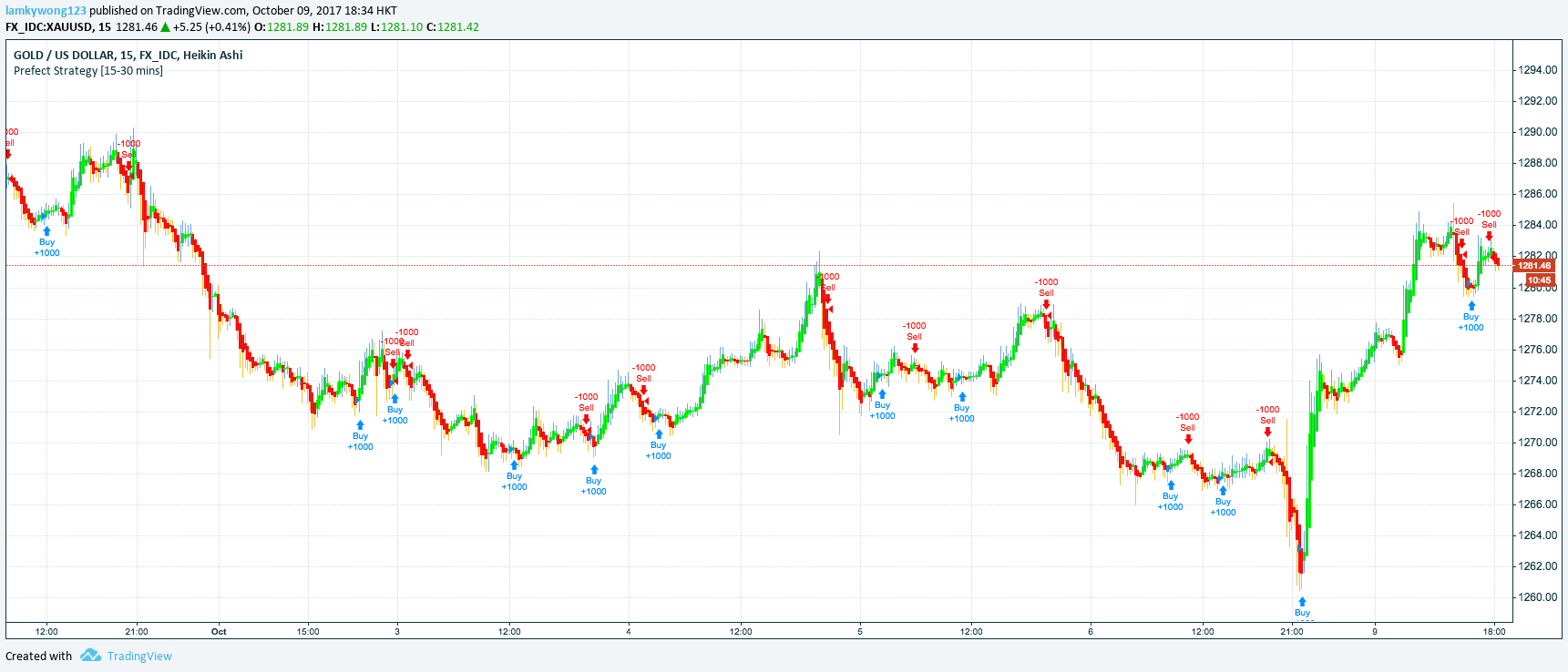Click the Oct label on time axis
1568x672 pixels.
[219, 631]
